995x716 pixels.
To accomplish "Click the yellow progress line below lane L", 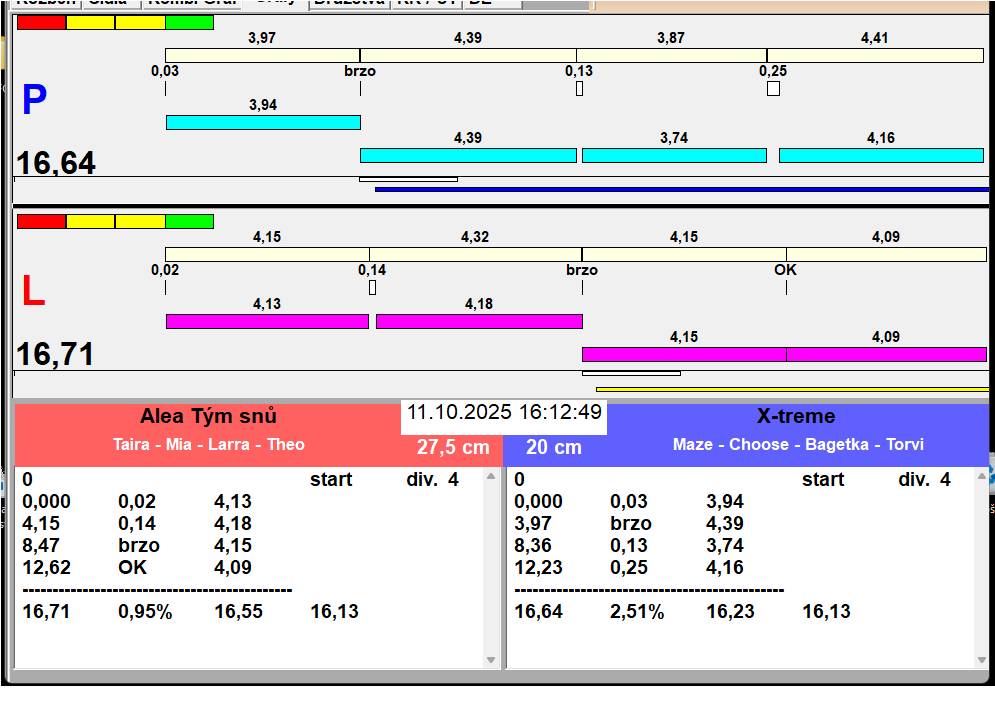I will point(790,389).
